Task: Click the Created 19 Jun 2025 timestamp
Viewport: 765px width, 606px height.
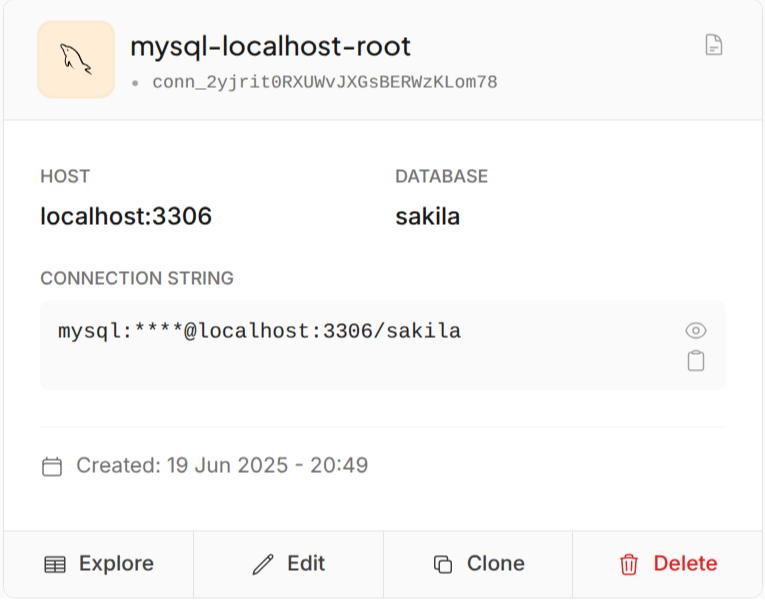Action: (x=222, y=465)
